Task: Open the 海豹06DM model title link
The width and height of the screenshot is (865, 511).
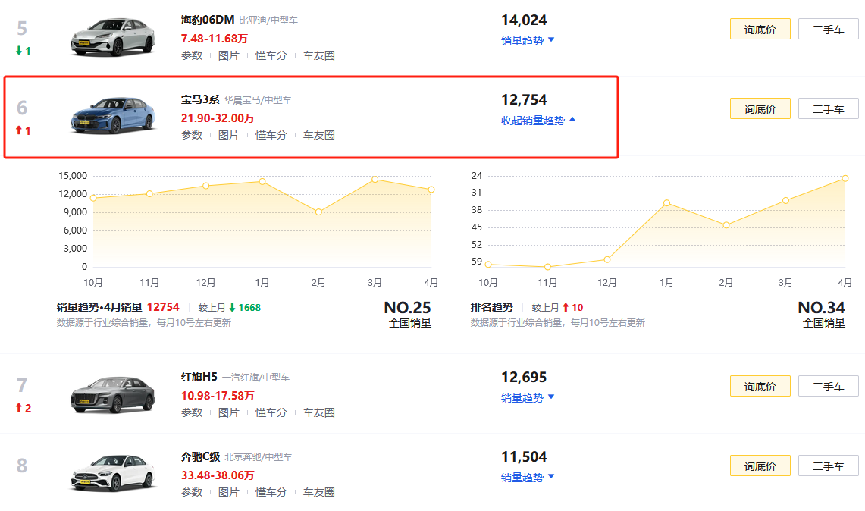Action: (207, 20)
